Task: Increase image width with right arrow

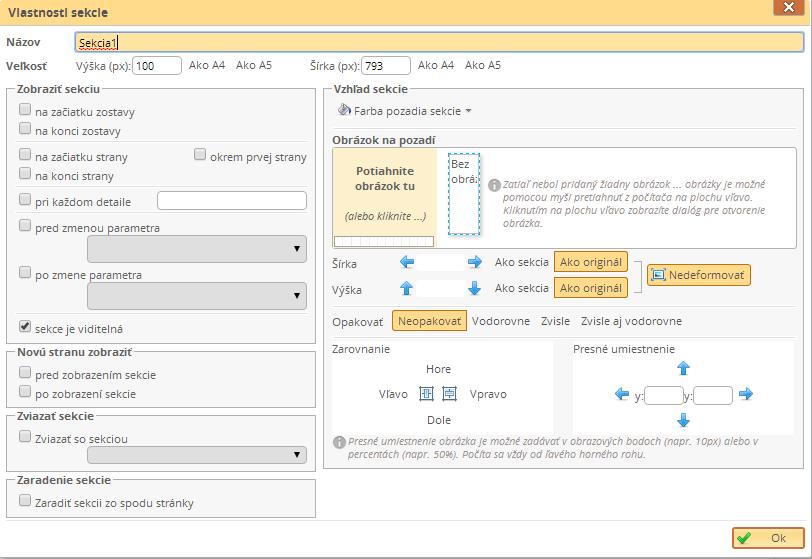Action: tap(474, 262)
